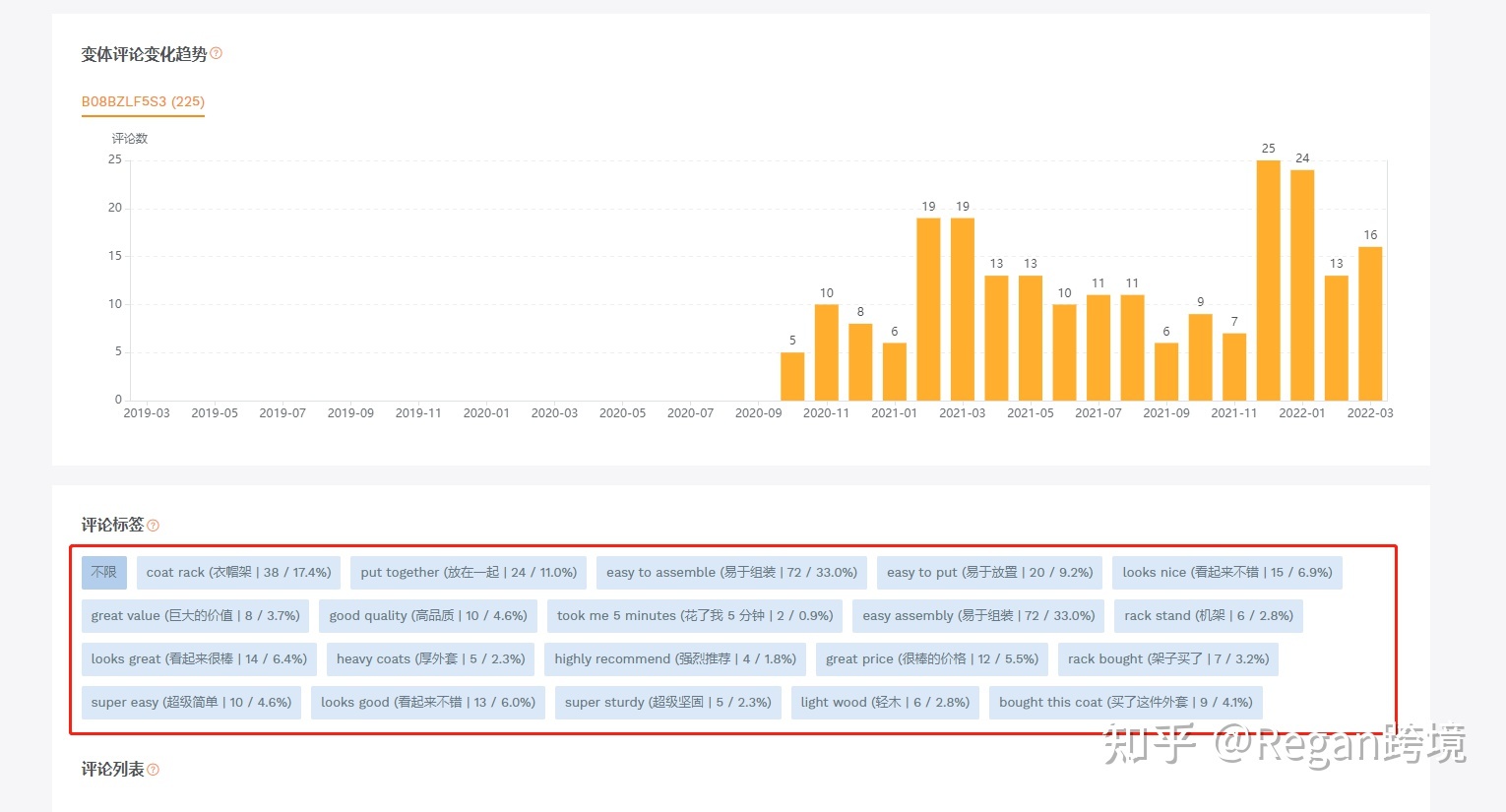This screenshot has height=812, width=1506.
Task: Select the heavy coats tag
Action: click(x=430, y=659)
